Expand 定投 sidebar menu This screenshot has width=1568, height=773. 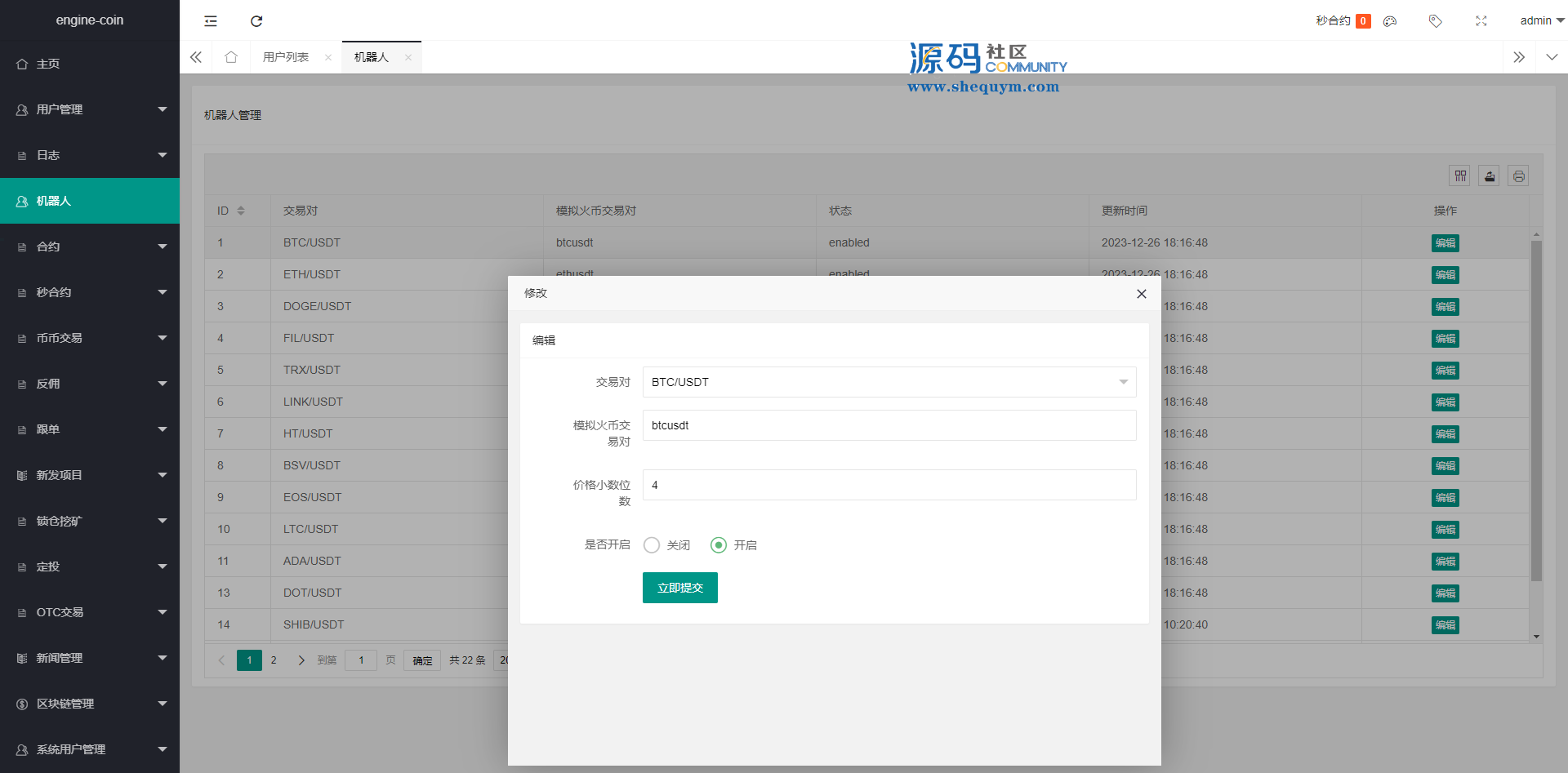click(x=90, y=566)
